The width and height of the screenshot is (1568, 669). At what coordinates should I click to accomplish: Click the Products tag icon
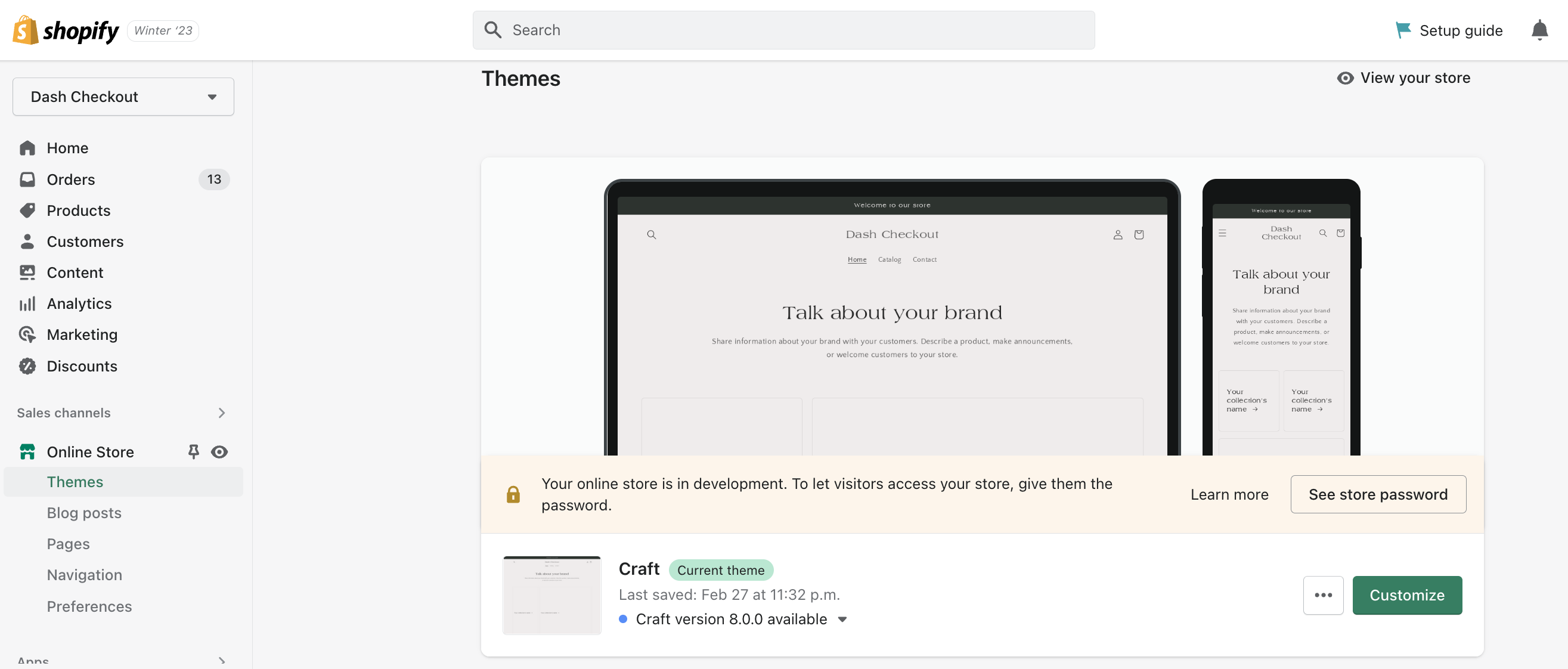27,210
